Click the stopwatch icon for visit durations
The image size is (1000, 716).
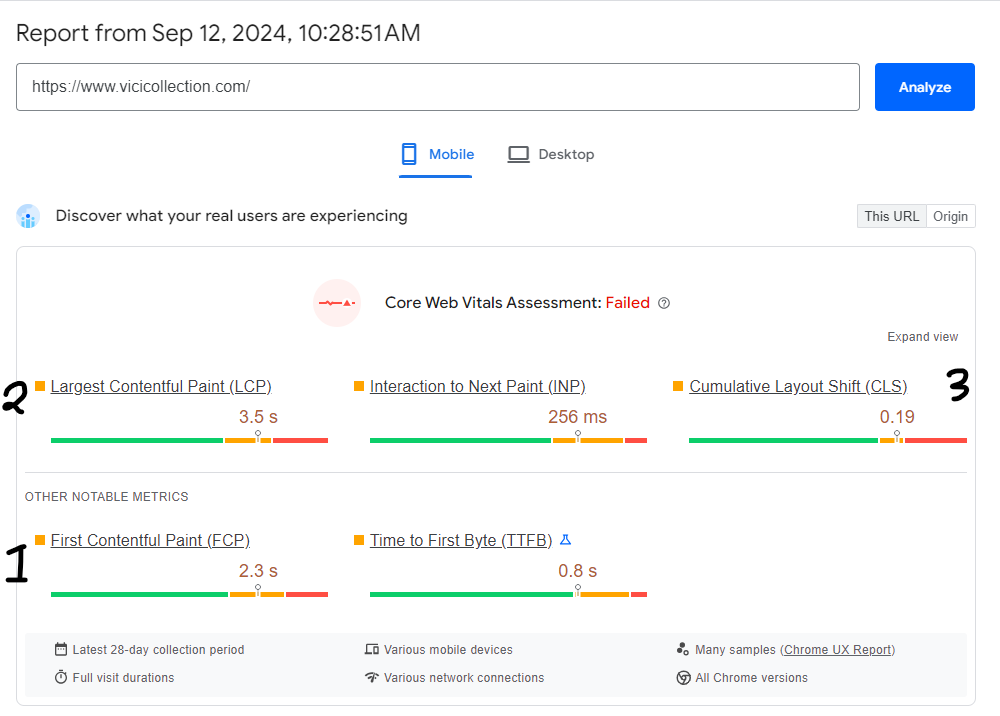click(x=61, y=678)
